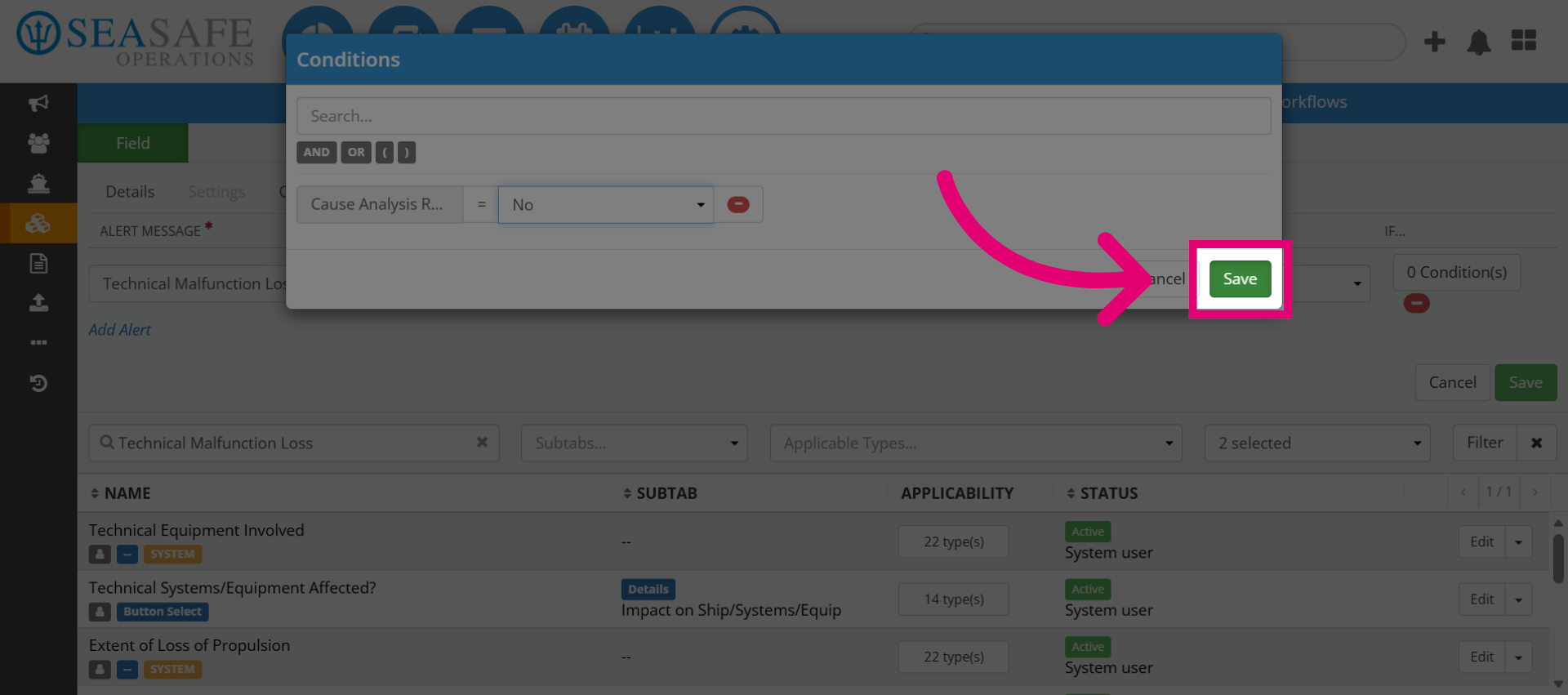Sort by the STATUS column
Screen dimensions: 1568x695
click(1102, 493)
